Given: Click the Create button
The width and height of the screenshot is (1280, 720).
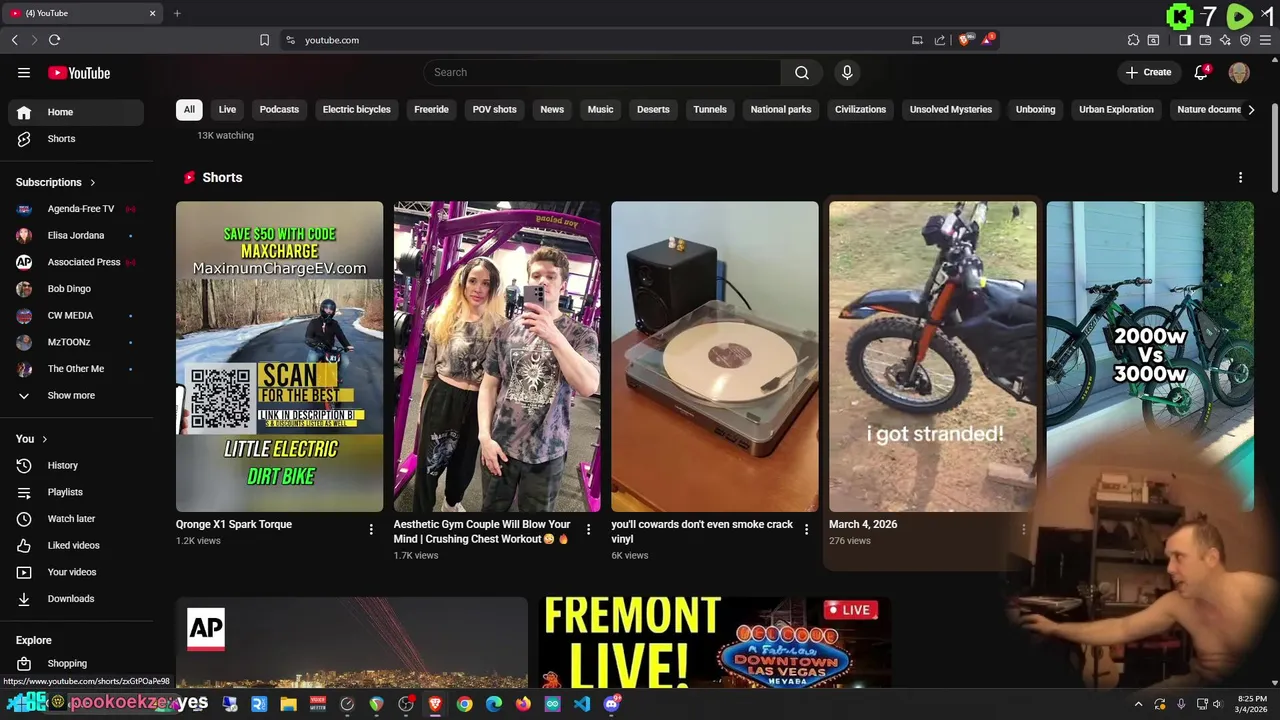Looking at the screenshot, I should click(1148, 72).
